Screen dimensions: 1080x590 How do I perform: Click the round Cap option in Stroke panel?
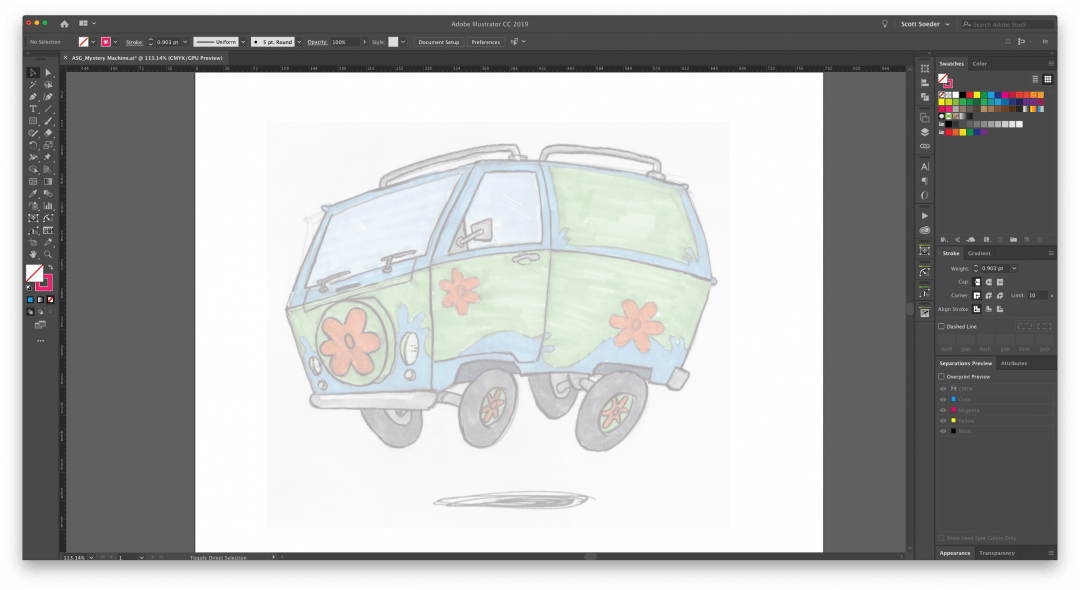pos(988,281)
